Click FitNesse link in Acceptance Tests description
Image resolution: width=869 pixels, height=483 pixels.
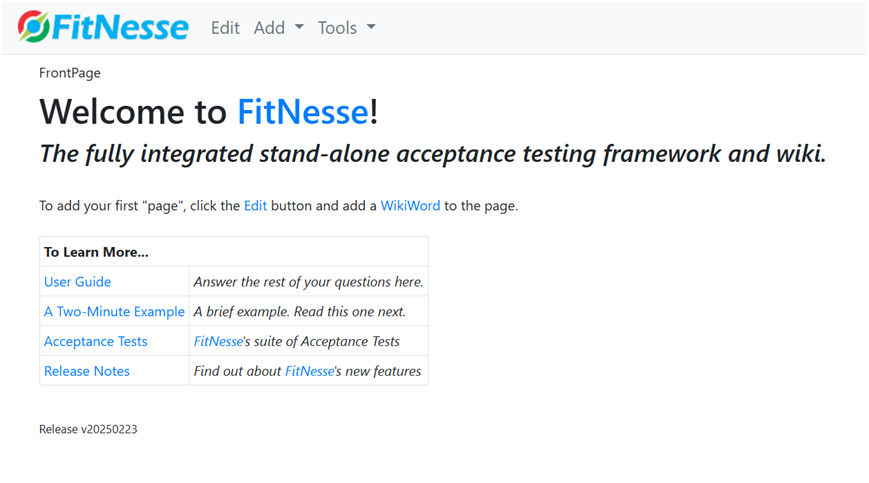[218, 342]
